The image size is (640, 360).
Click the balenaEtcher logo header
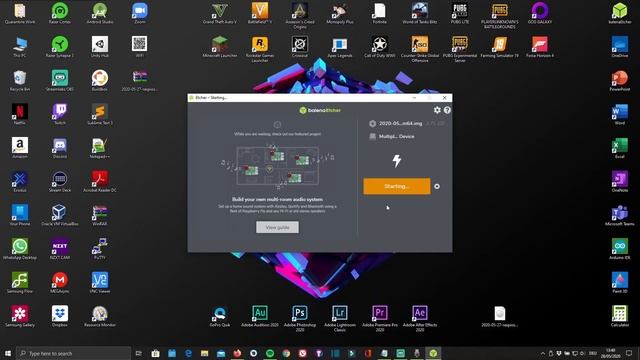(320, 110)
